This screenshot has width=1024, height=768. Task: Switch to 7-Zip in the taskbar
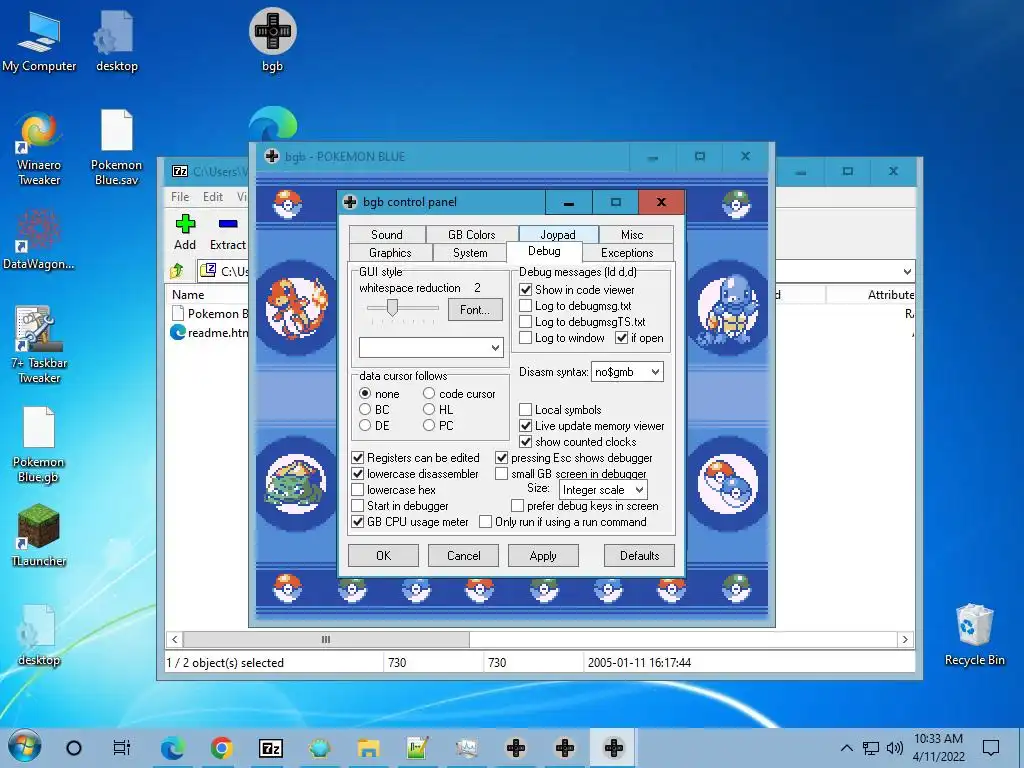pyautogui.click(x=270, y=748)
